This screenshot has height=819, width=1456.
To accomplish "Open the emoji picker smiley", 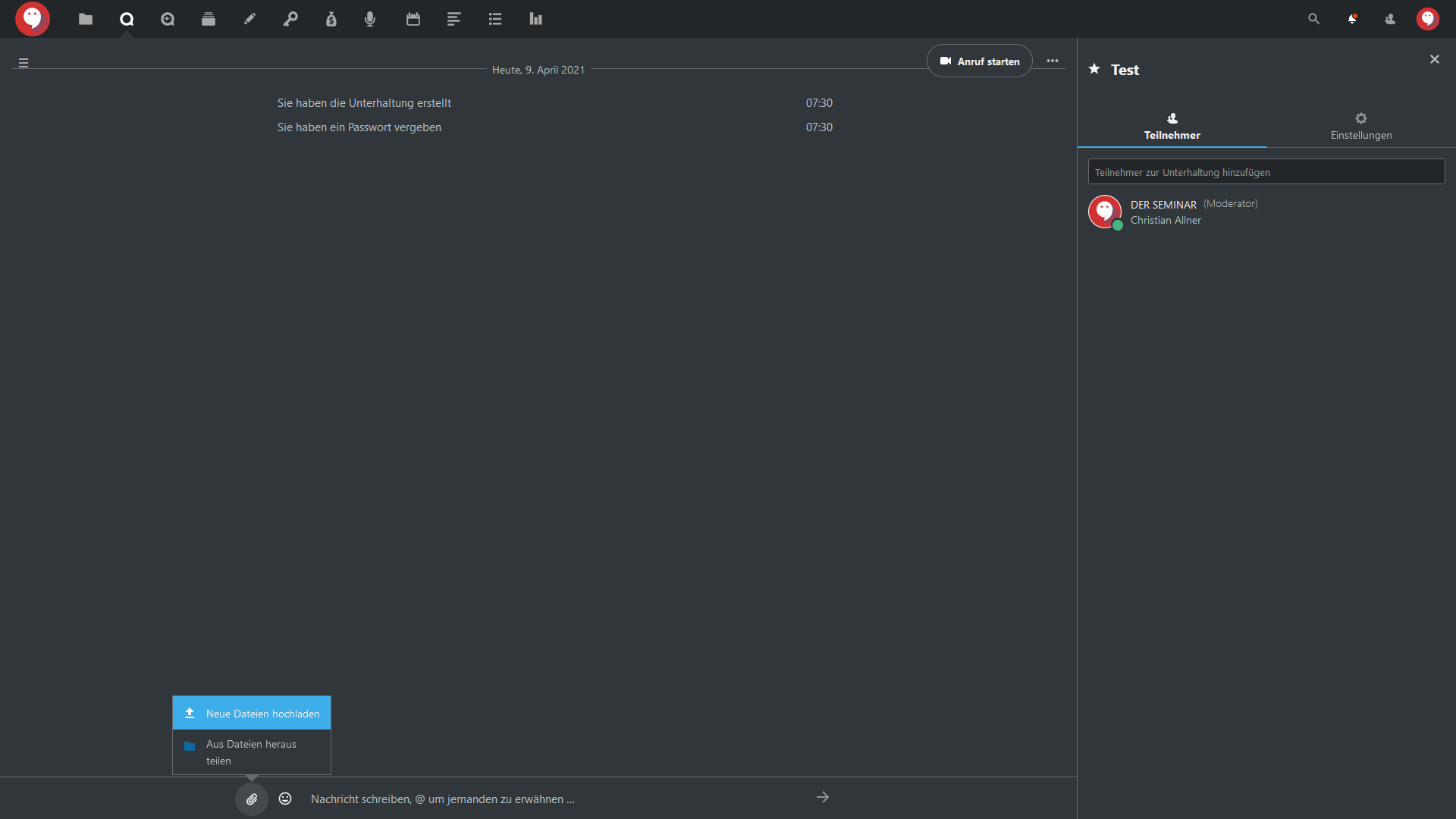I will 285,799.
